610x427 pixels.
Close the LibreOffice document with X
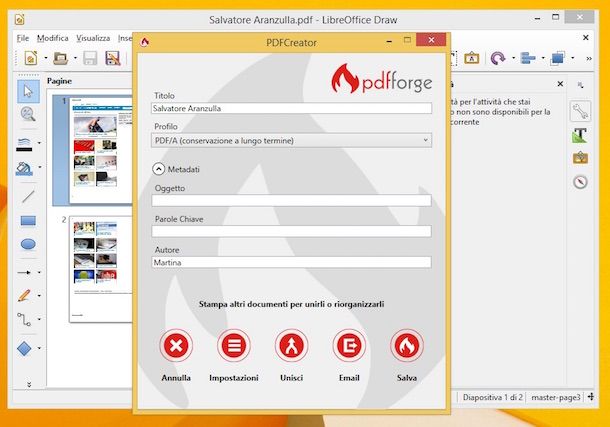pos(585,38)
